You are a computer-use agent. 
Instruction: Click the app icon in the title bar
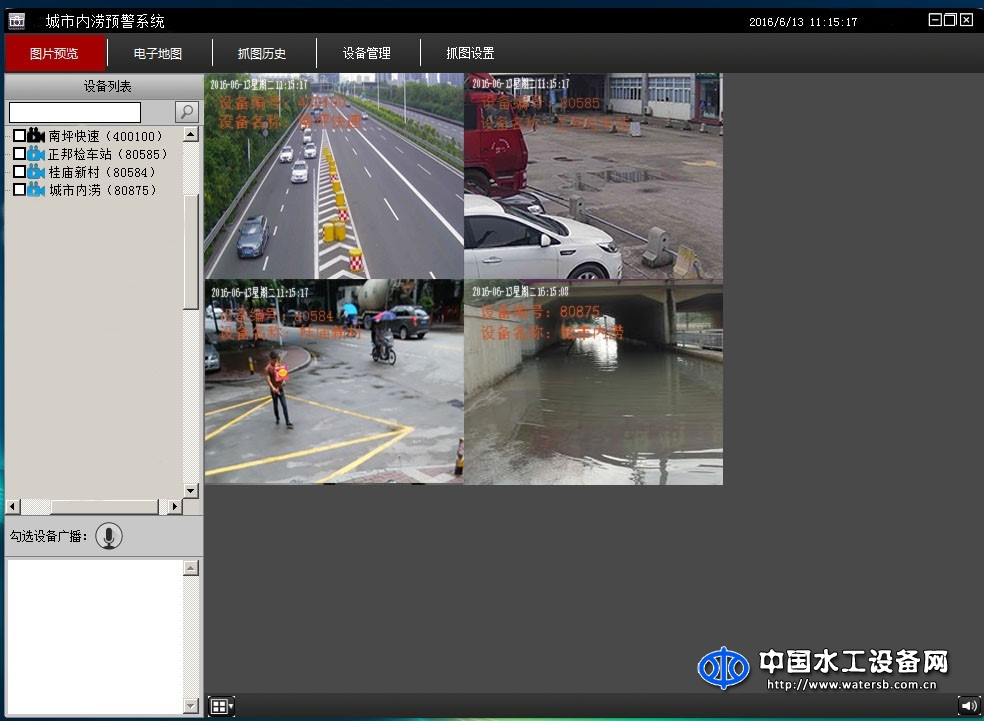[16, 21]
